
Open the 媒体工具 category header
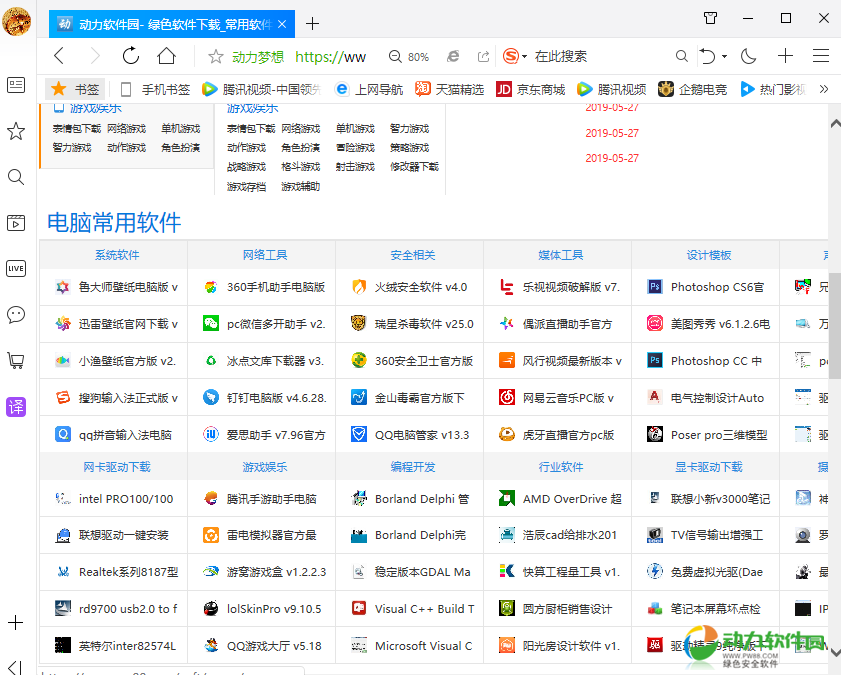point(561,255)
